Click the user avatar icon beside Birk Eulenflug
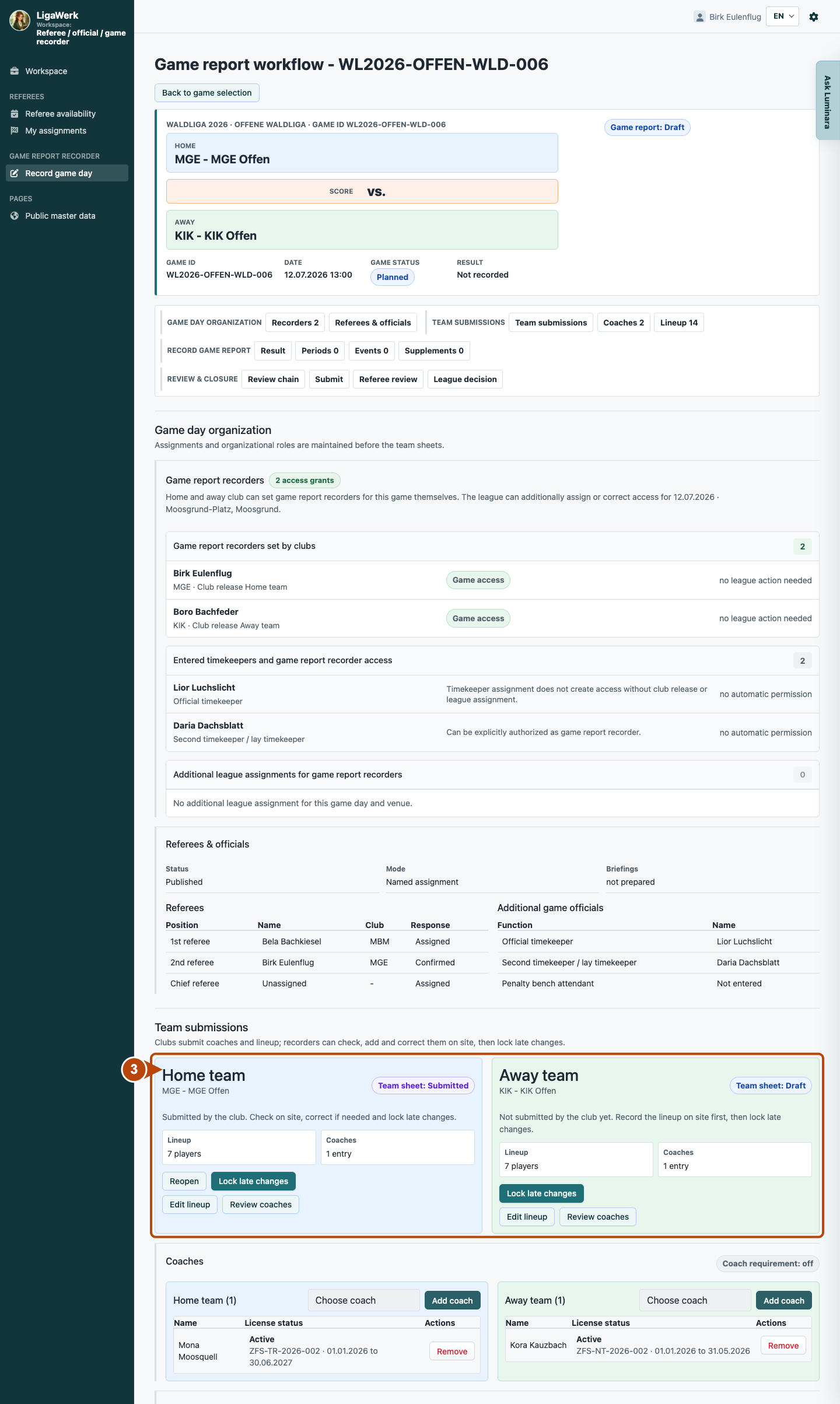This screenshot has height=1404, width=840. 699,17
